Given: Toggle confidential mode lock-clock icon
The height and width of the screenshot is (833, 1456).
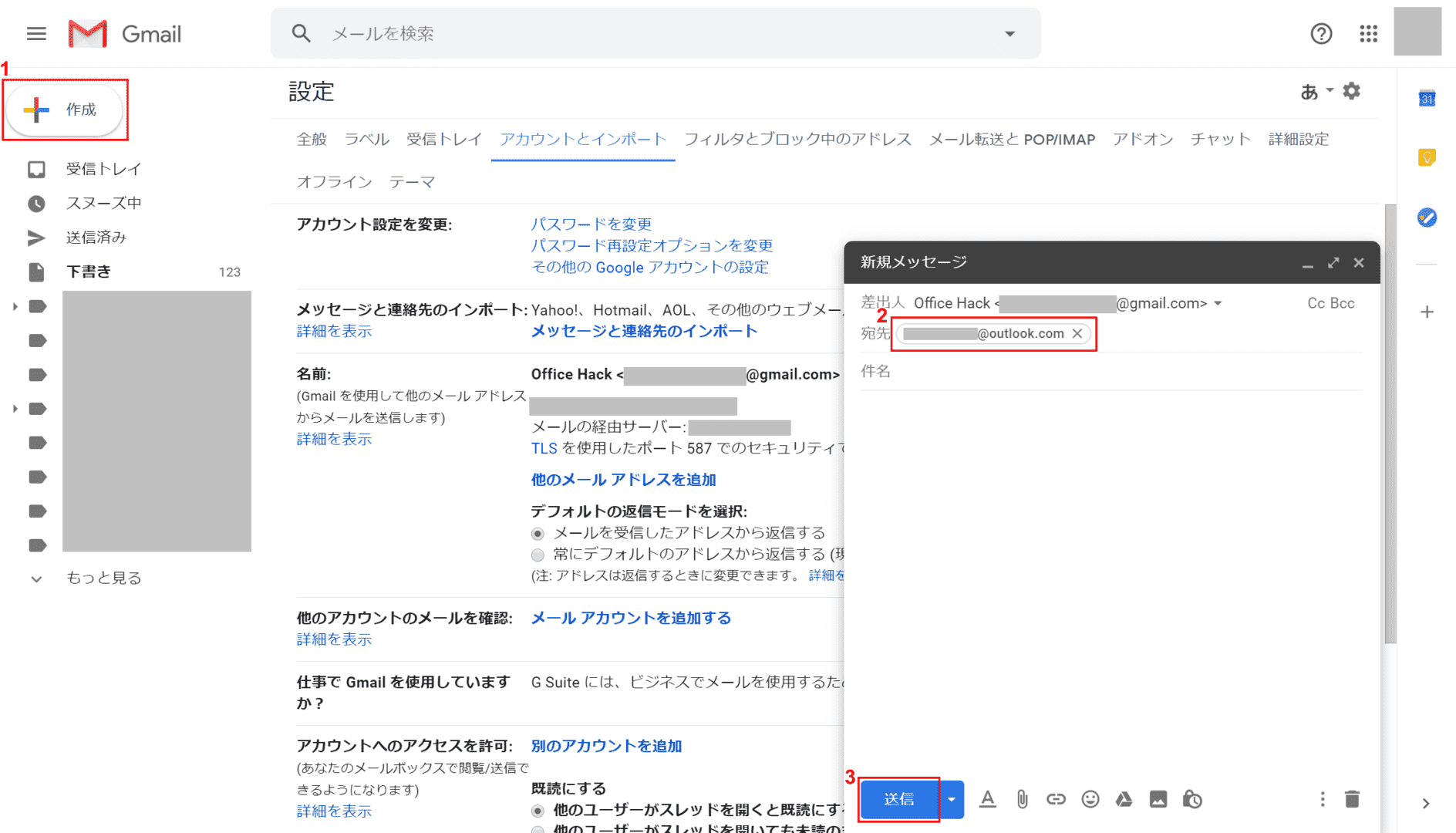Looking at the screenshot, I should 1192,799.
